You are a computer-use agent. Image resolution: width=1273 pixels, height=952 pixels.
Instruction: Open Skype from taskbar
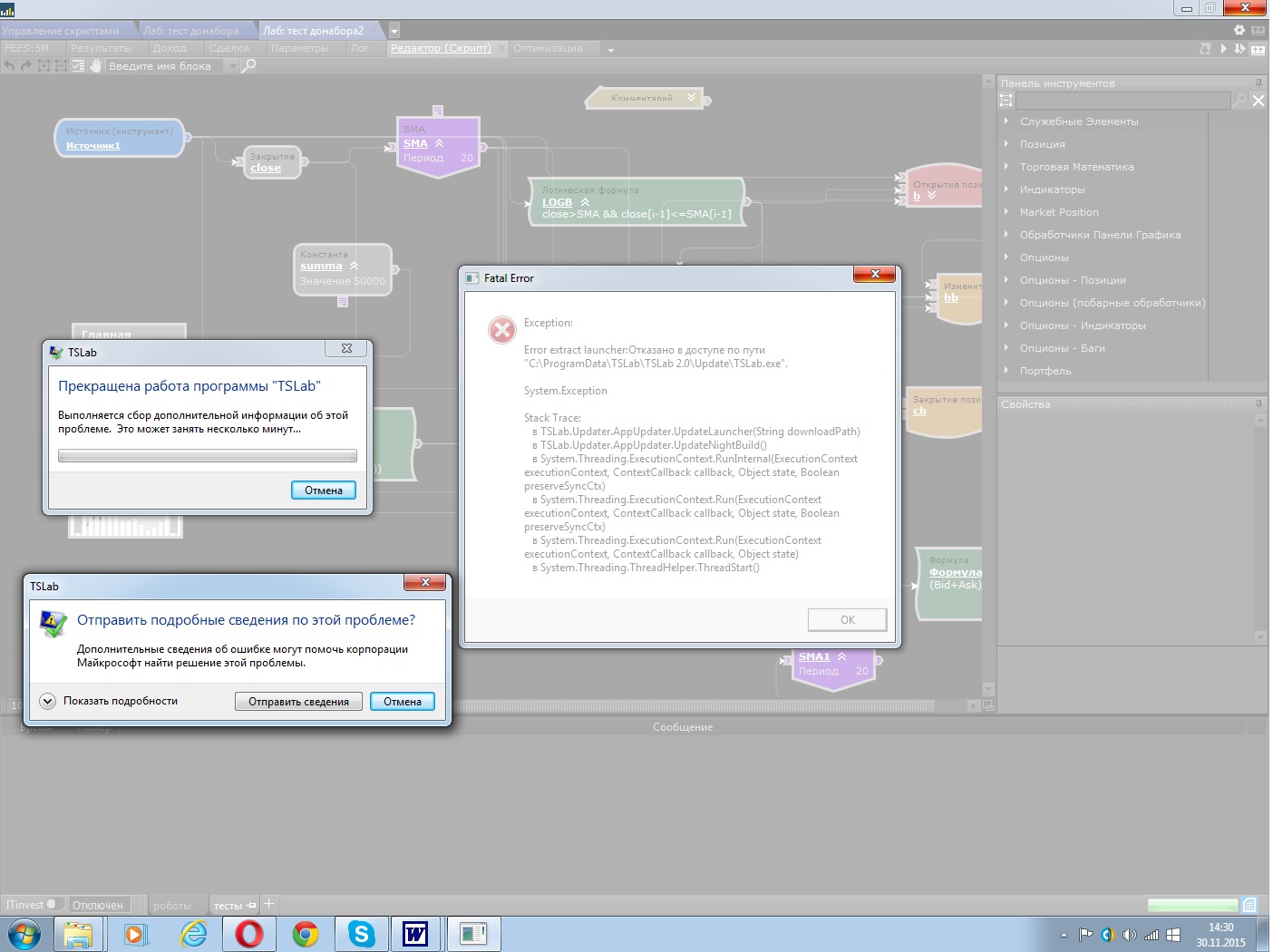click(362, 933)
